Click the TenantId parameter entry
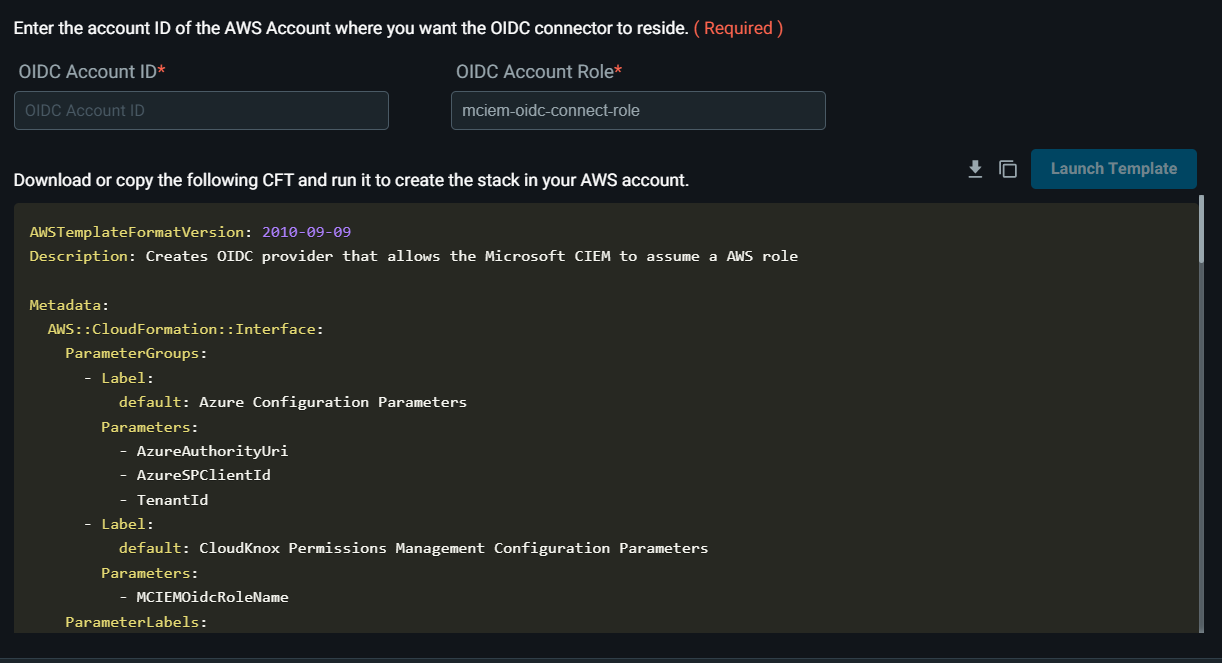Viewport: 1222px width, 663px height. (172, 499)
